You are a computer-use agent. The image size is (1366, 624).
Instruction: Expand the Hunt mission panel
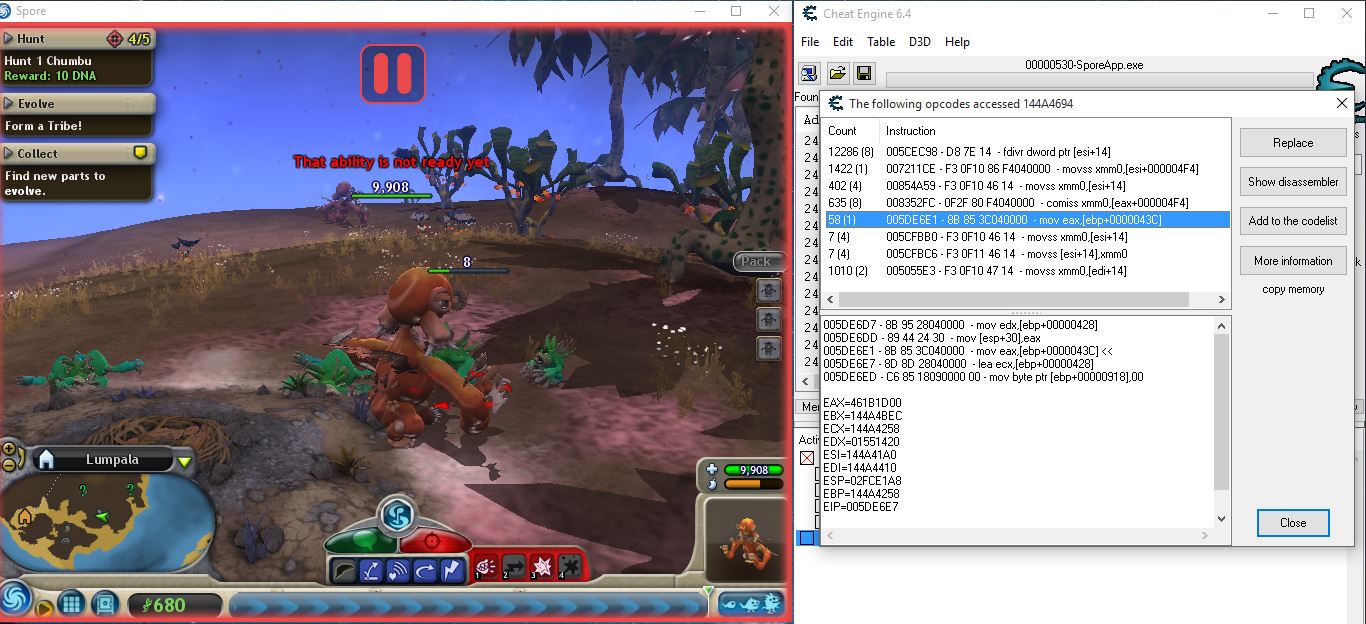click(x=9, y=39)
